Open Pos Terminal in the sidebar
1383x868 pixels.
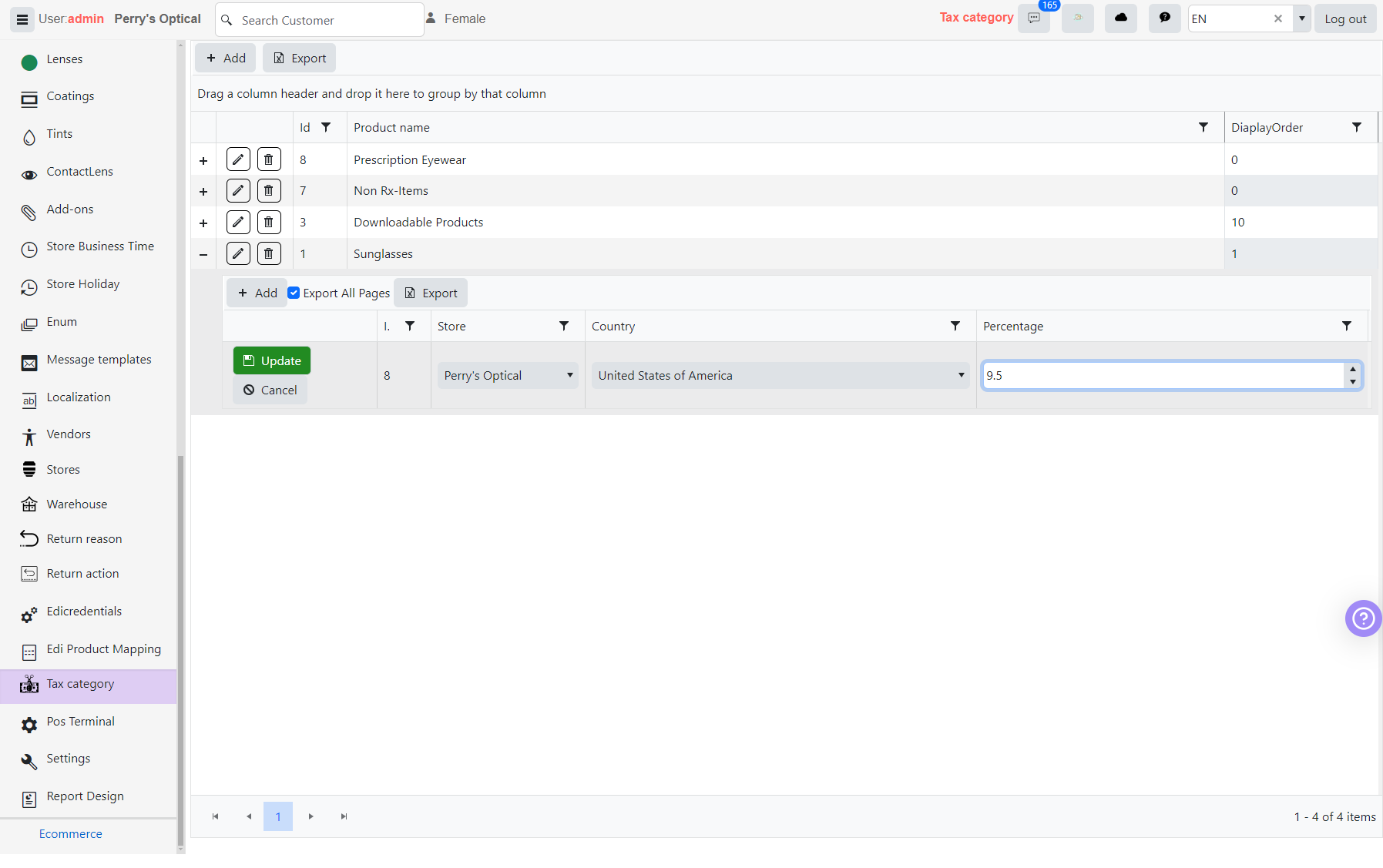80,722
